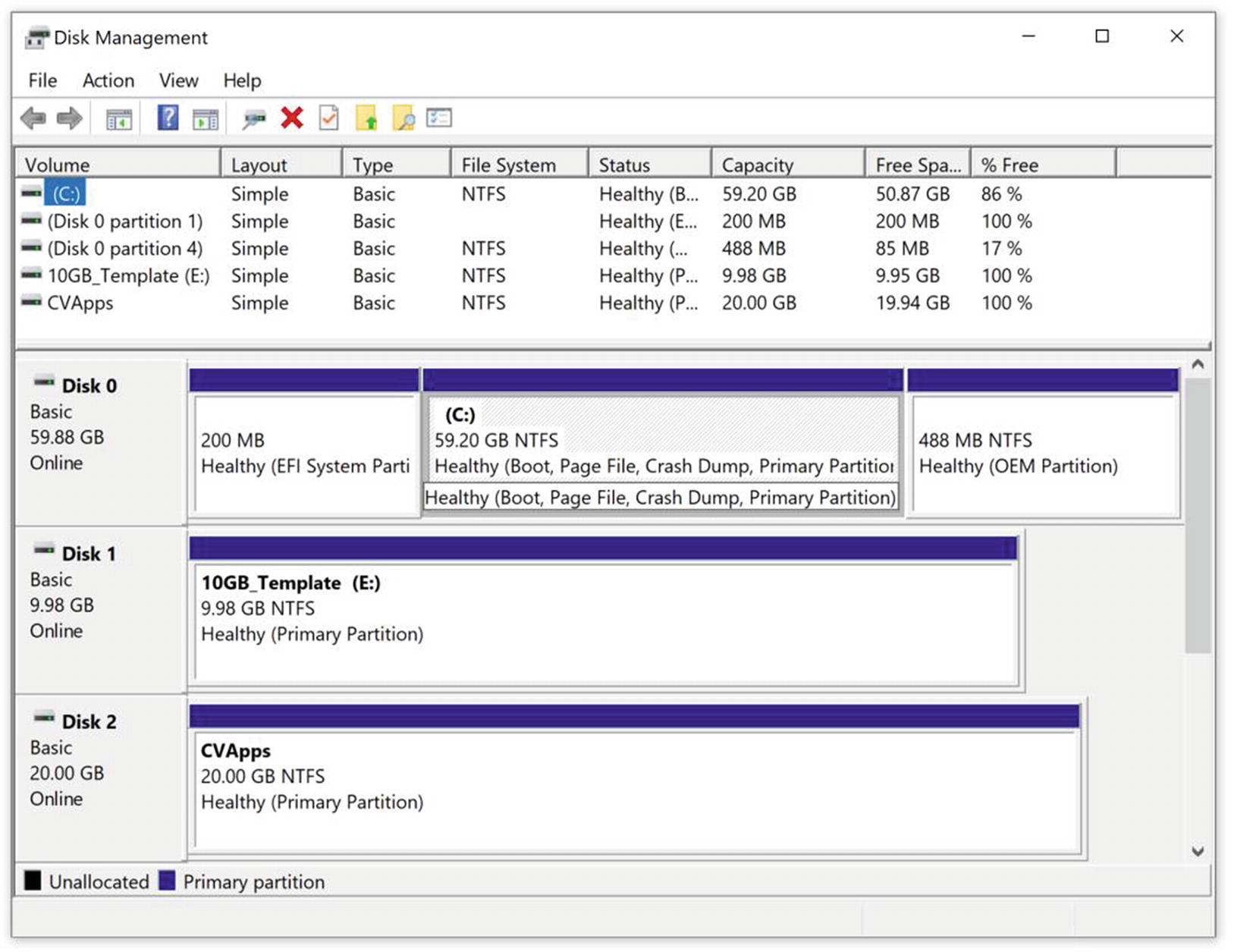Click the red X delete icon

pyautogui.click(x=292, y=118)
